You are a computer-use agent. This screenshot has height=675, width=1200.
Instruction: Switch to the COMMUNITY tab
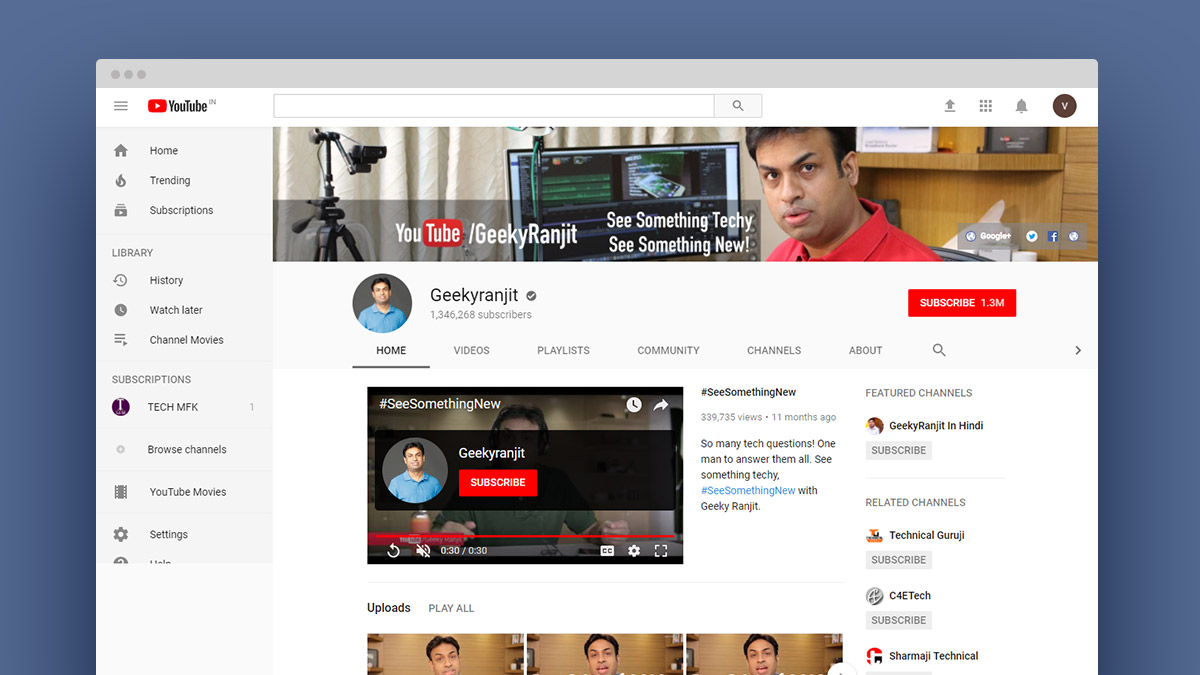point(668,350)
